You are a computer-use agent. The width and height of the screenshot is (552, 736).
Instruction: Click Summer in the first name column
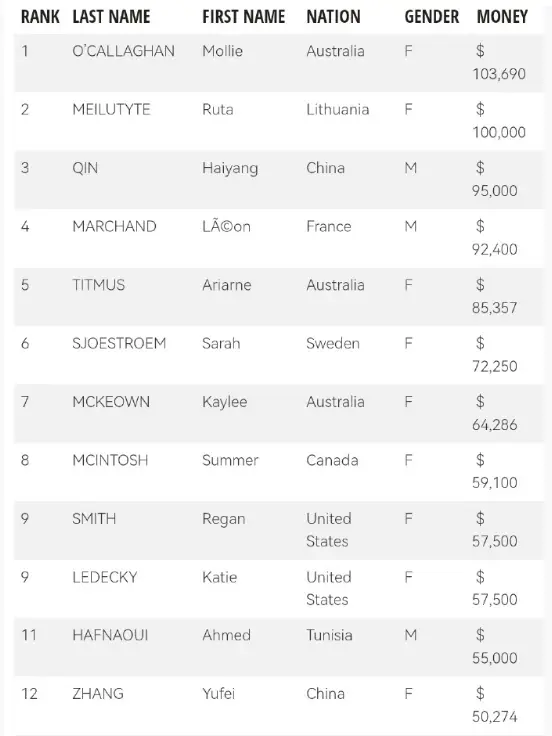coord(230,460)
